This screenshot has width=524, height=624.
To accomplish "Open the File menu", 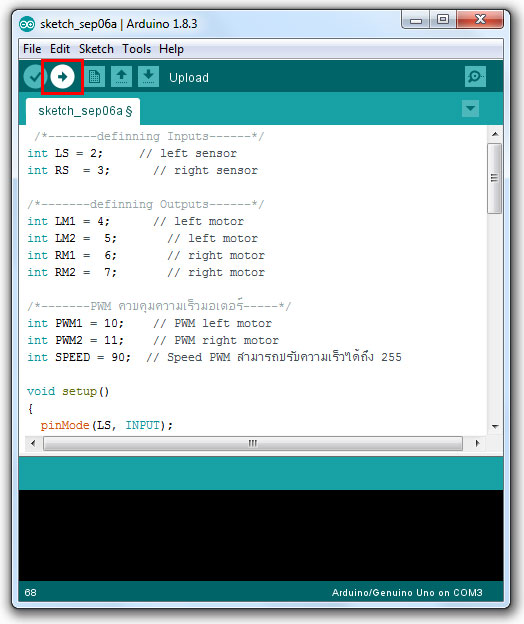I will (32, 49).
